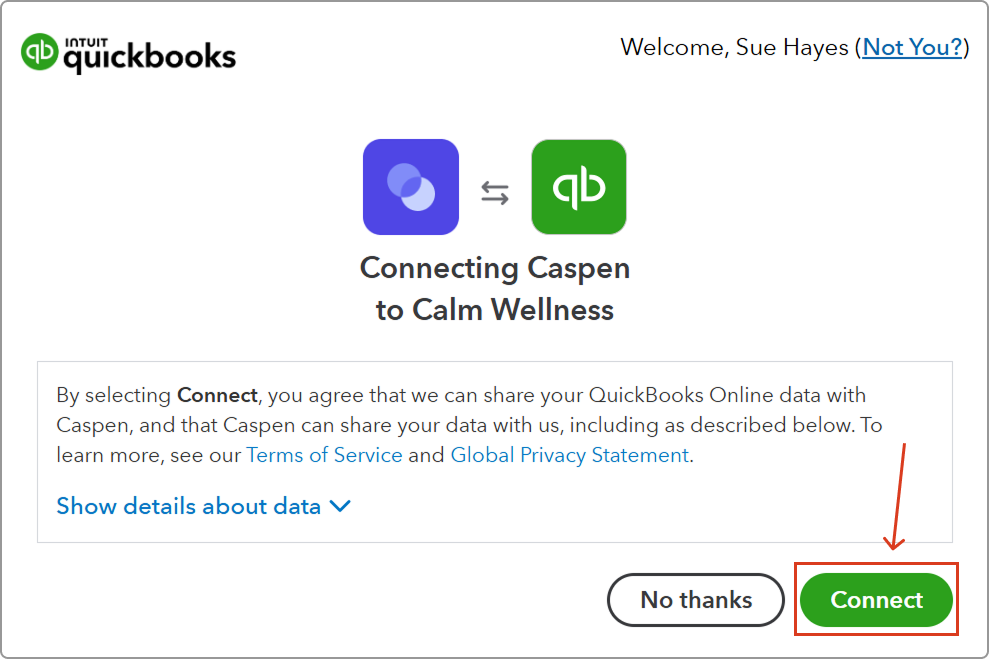Viewport: 989px width, 659px height.
Task: Click the quickbooks wordmark text
Action: click(150, 59)
